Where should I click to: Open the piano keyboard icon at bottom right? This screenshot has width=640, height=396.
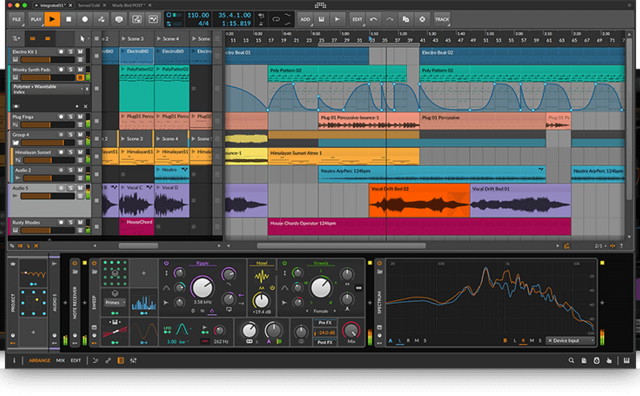(626, 360)
